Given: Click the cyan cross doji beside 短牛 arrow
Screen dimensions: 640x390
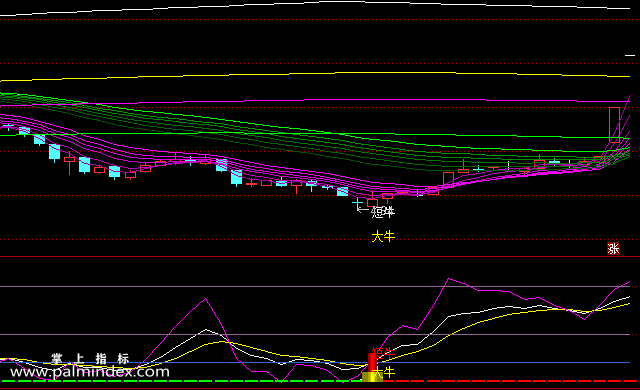Looking at the screenshot, I should point(357,203).
